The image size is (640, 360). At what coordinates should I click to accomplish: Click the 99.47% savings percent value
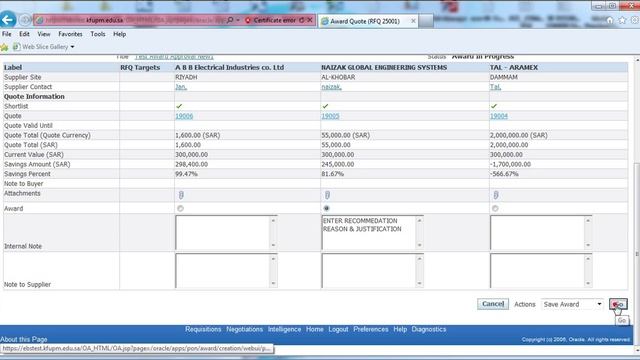pyautogui.click(x=187, y=174)
